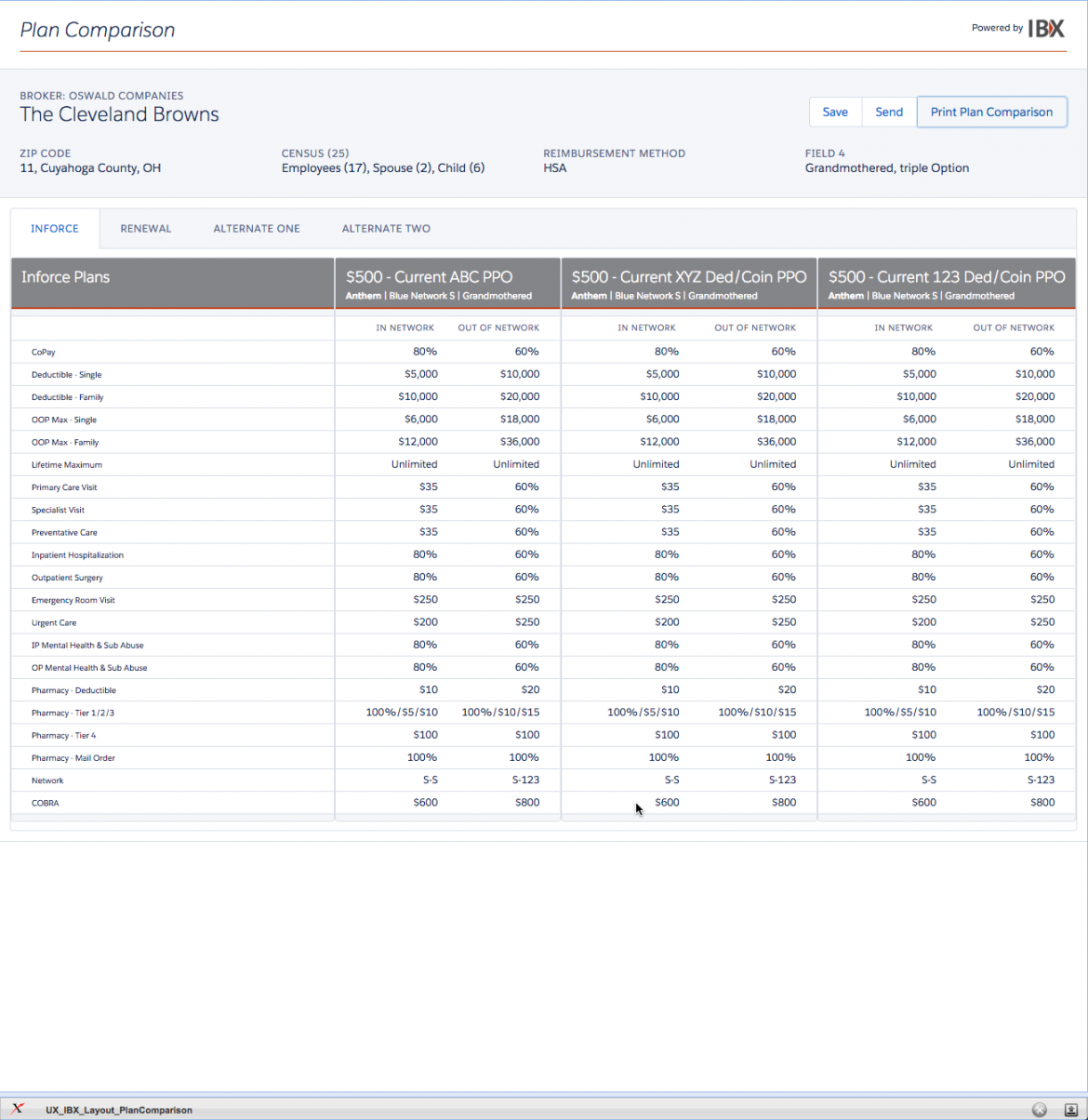
Task: Click the ABC PPO In Network column heading
Action: pyautogui.click(x=405, y=327)
